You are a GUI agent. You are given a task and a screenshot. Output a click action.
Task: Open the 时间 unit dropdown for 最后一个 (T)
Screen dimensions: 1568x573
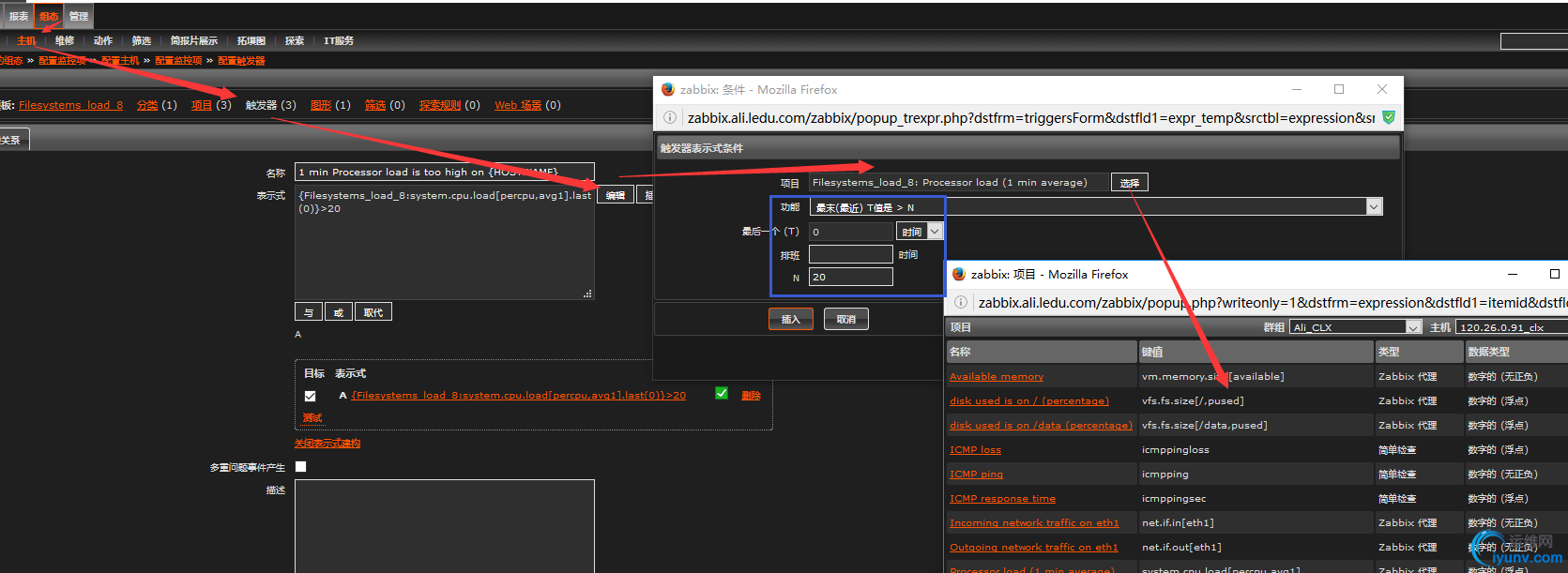tap(921, 232)
